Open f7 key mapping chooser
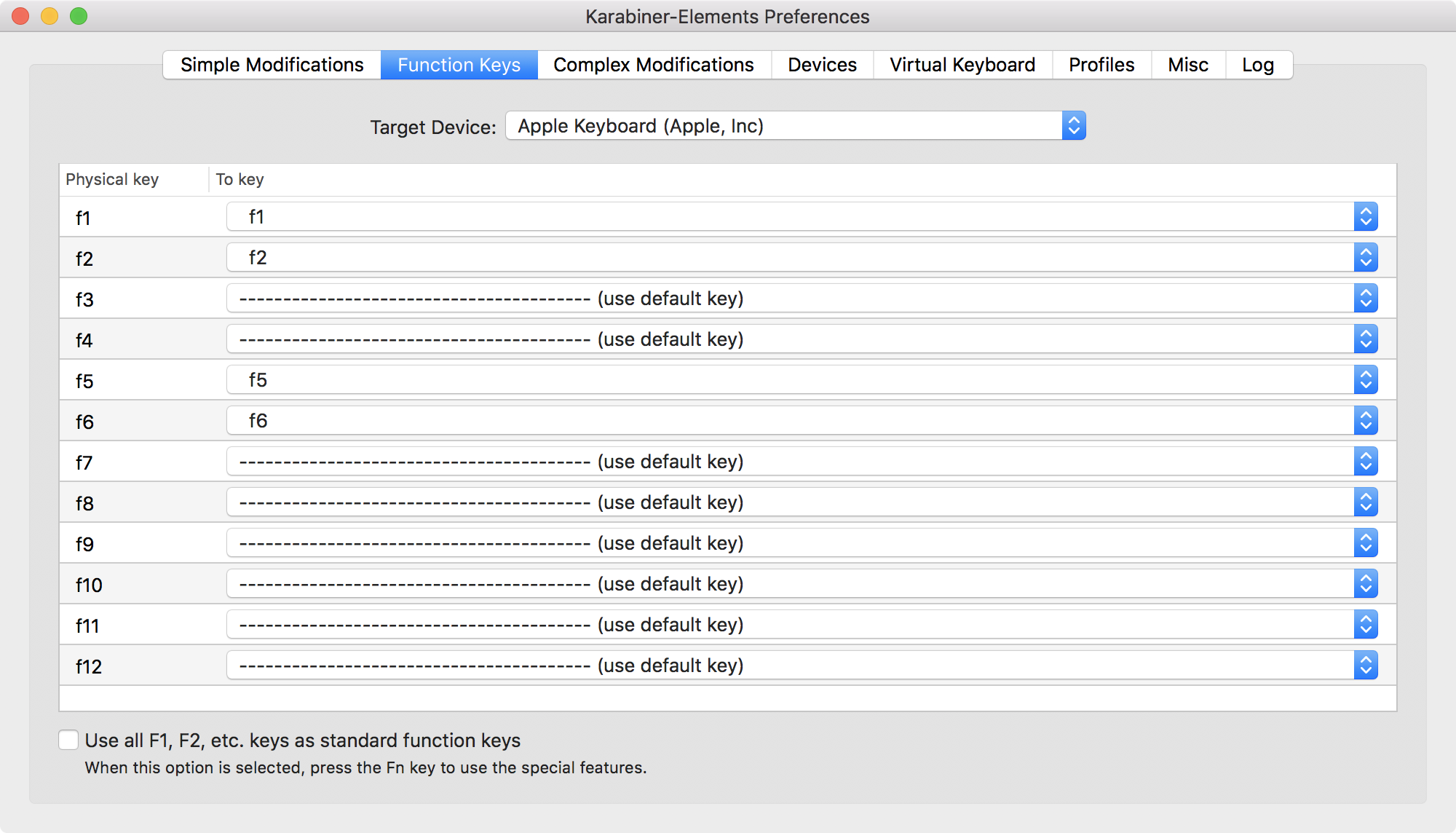Image resolution: width=1456 pixels, height=833 pixels. pos(801,462)
